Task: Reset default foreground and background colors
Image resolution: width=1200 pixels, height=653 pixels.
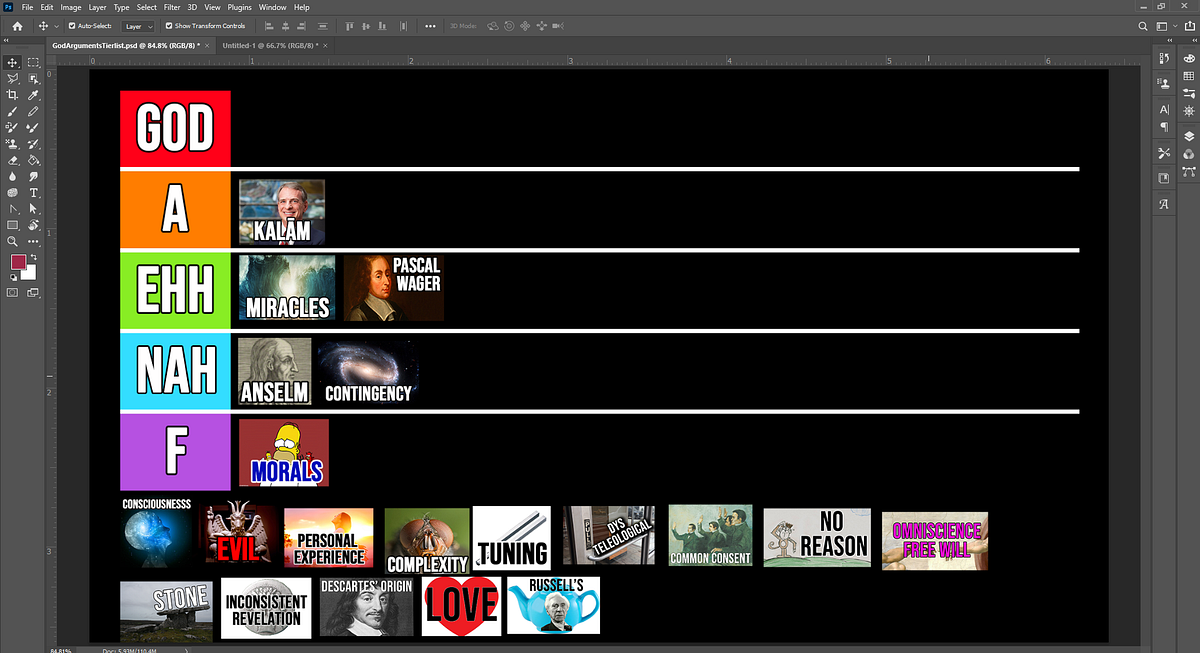Action: click(x=13, y=278)
